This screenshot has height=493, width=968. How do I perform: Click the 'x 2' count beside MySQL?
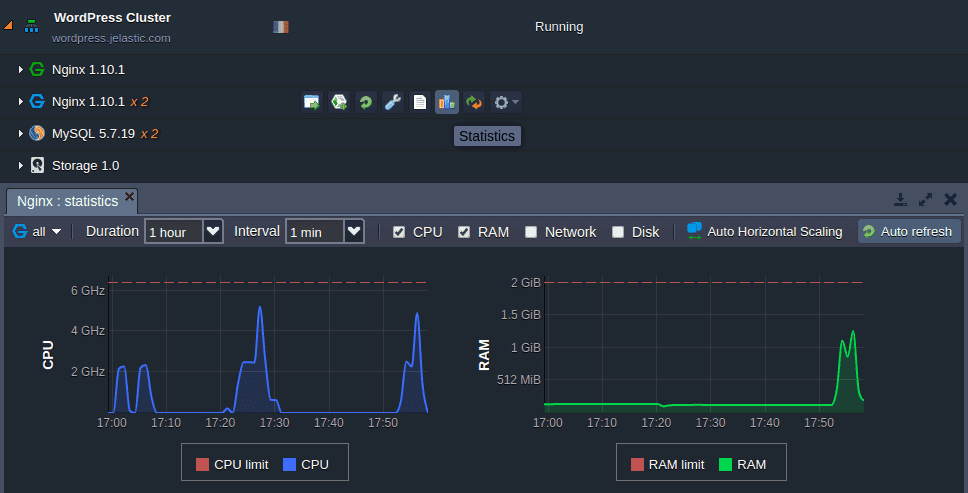click(x=149, y=133)
